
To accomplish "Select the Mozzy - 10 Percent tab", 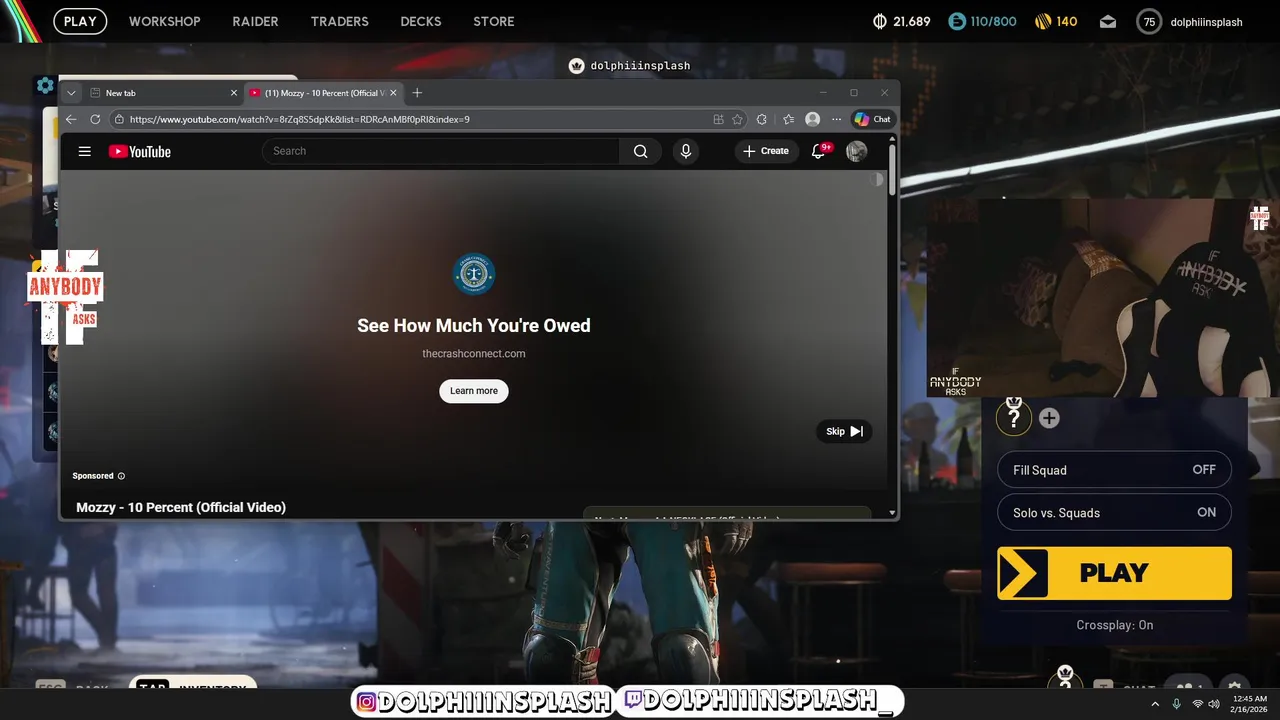I will coord(323,93).
